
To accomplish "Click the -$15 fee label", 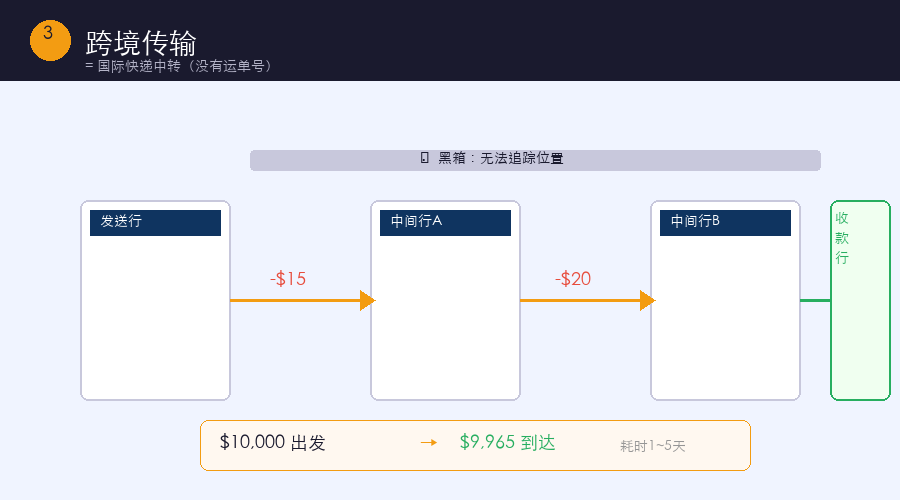I will (288, 279).
